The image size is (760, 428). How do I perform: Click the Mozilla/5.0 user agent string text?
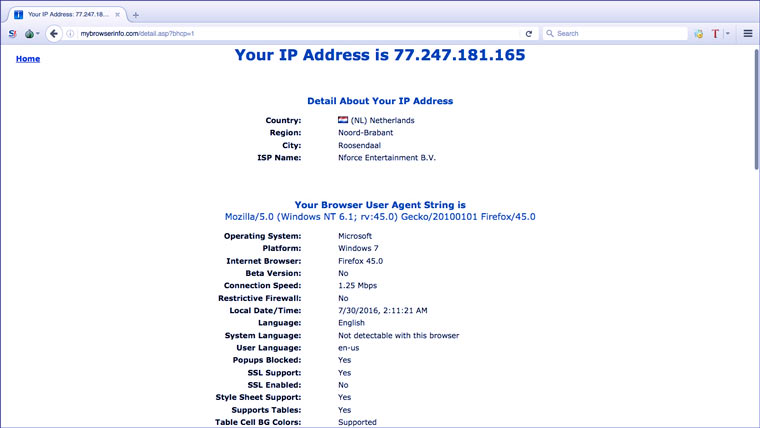pyautogui.click(x=380, y=217)
